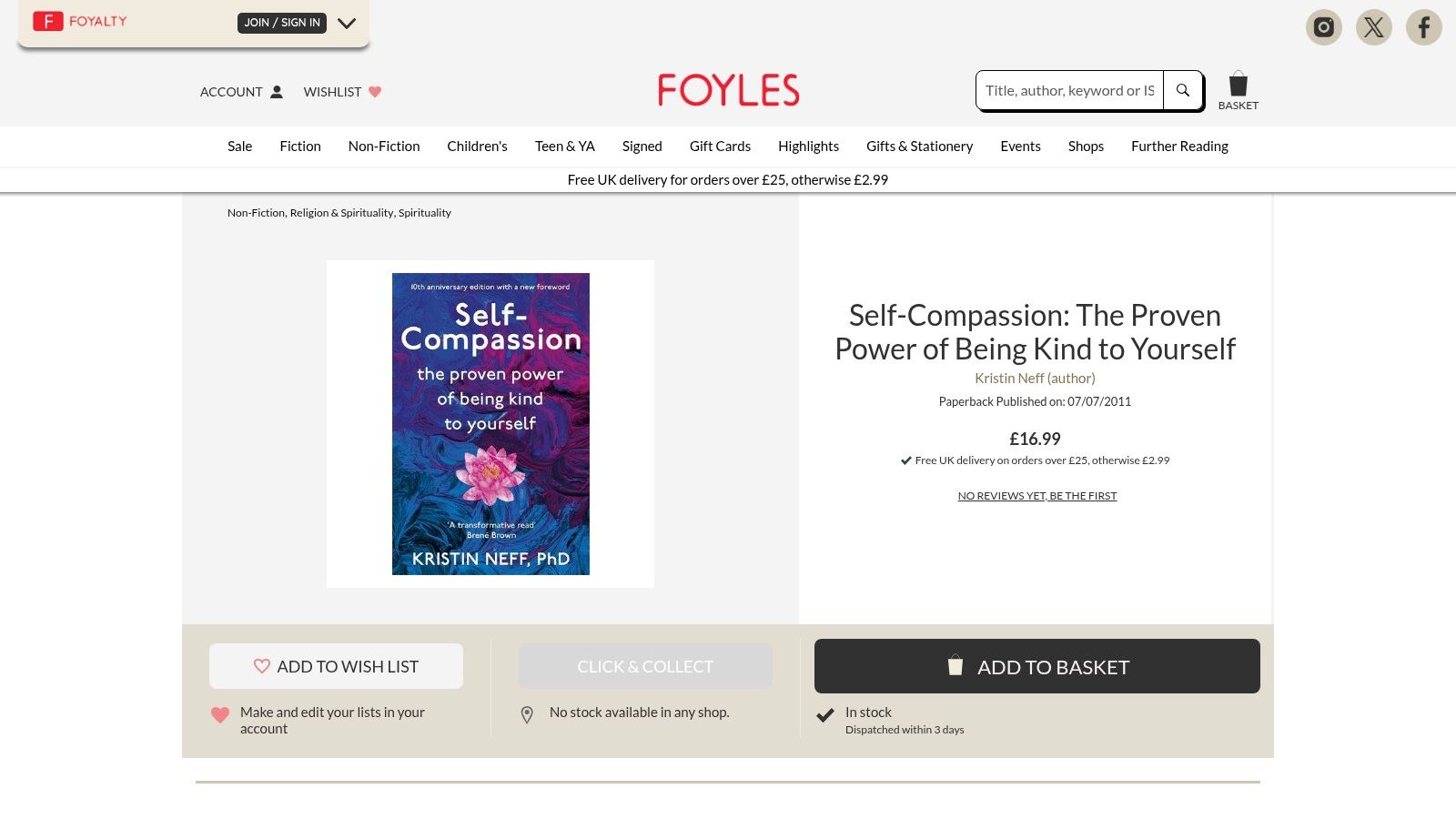Click NO REVIEWS YET, BE THE FIRST

pyautogui.click(x=1036, y=495)
